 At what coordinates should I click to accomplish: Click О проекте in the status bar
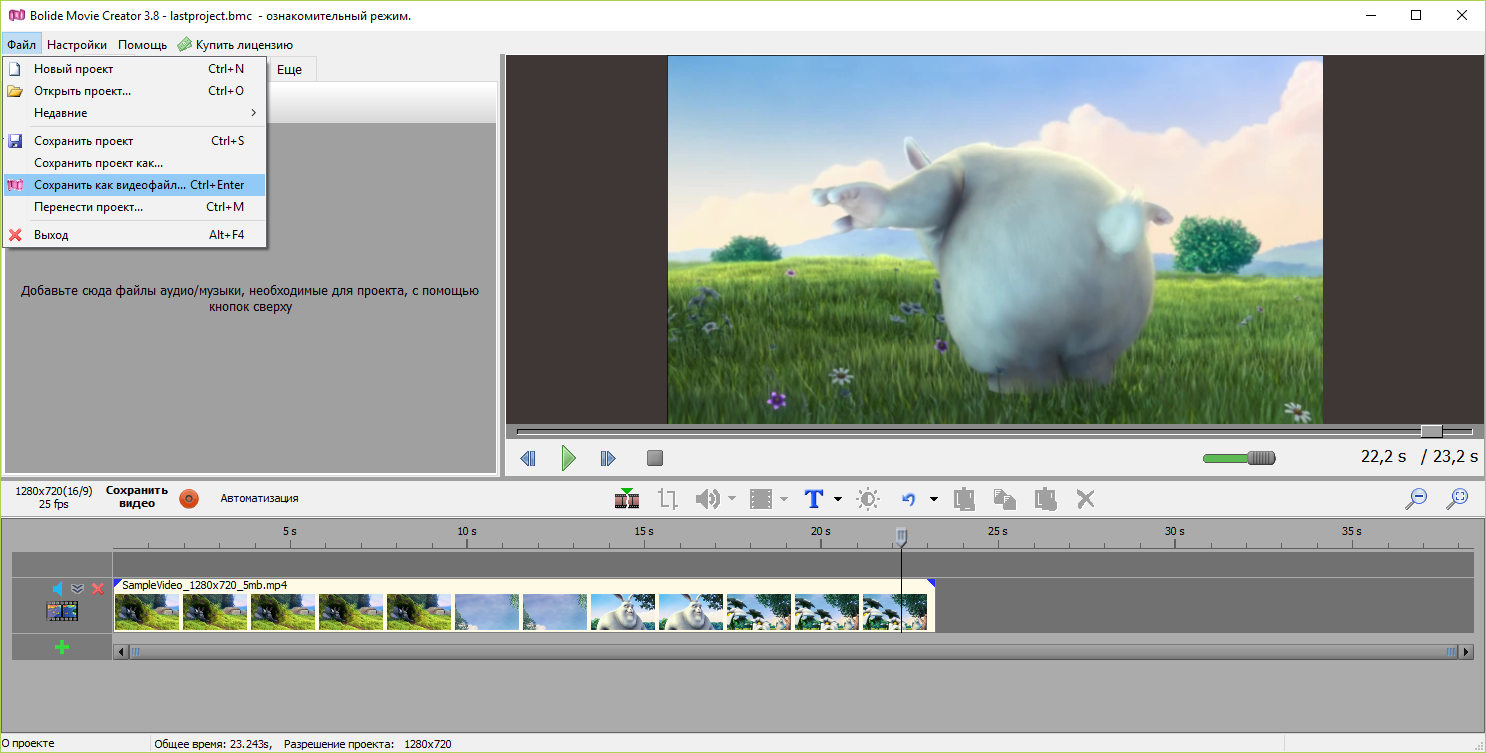29,744
